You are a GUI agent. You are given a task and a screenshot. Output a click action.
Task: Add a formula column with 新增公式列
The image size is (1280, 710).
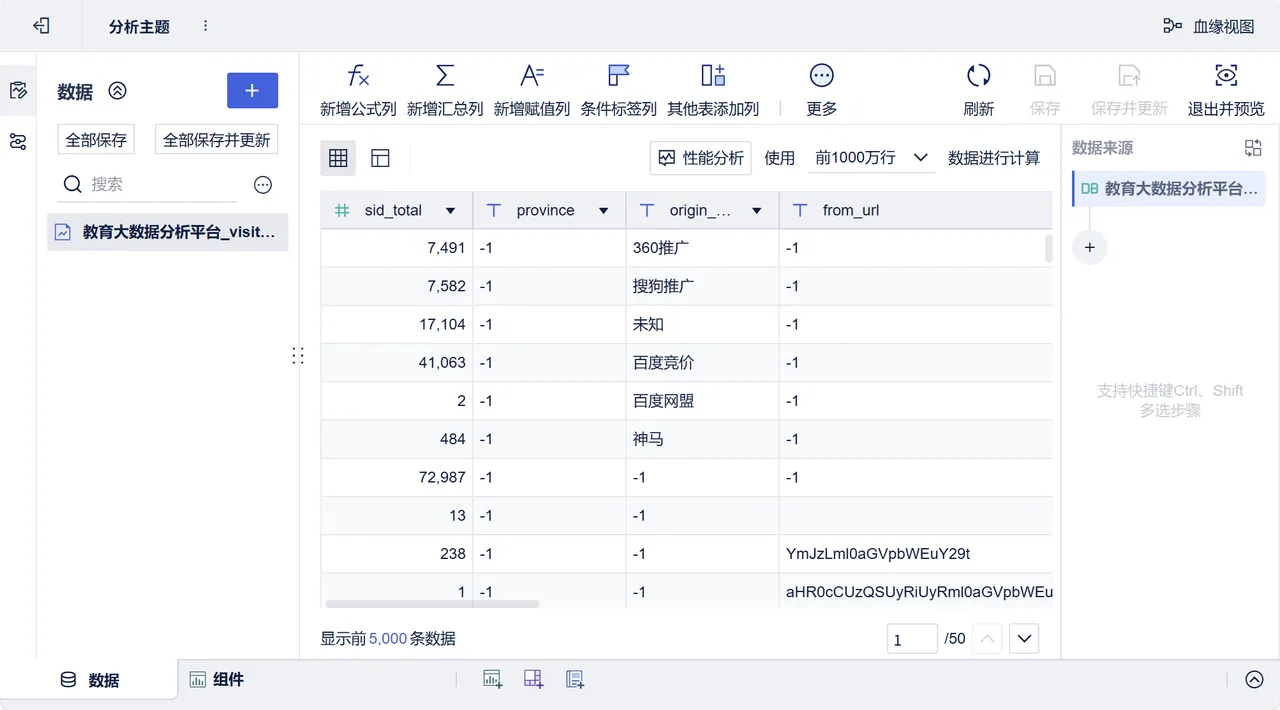pyautogui.click(x=358, y=90)
